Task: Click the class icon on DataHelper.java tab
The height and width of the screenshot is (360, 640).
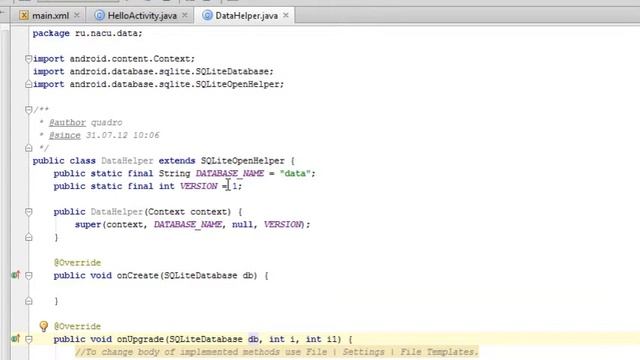Action: (x=207, y=16)
